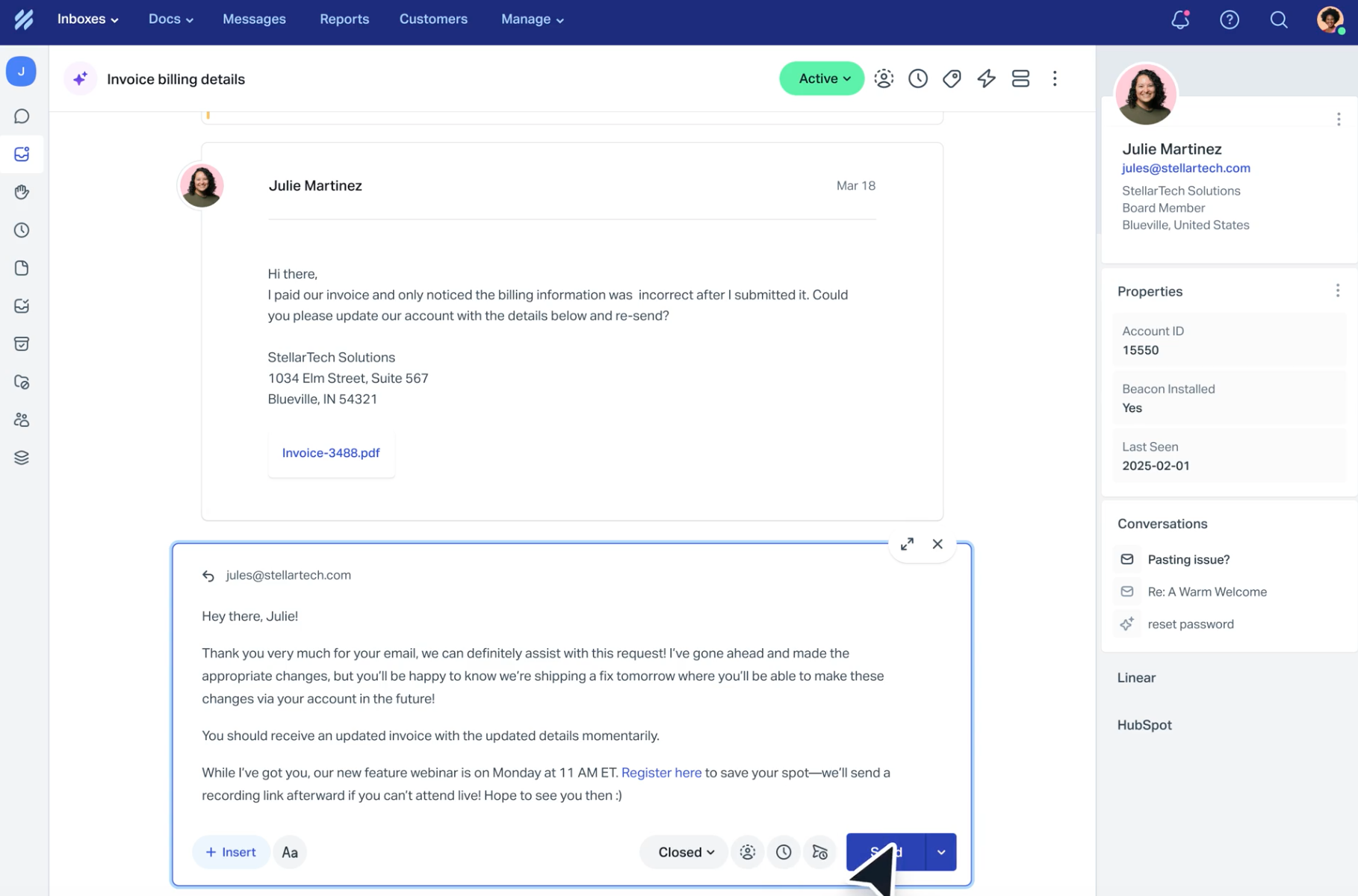Open the snooze clock icon near Active
The height and width of the screenshot is (896, 1358).
point(917,78)
